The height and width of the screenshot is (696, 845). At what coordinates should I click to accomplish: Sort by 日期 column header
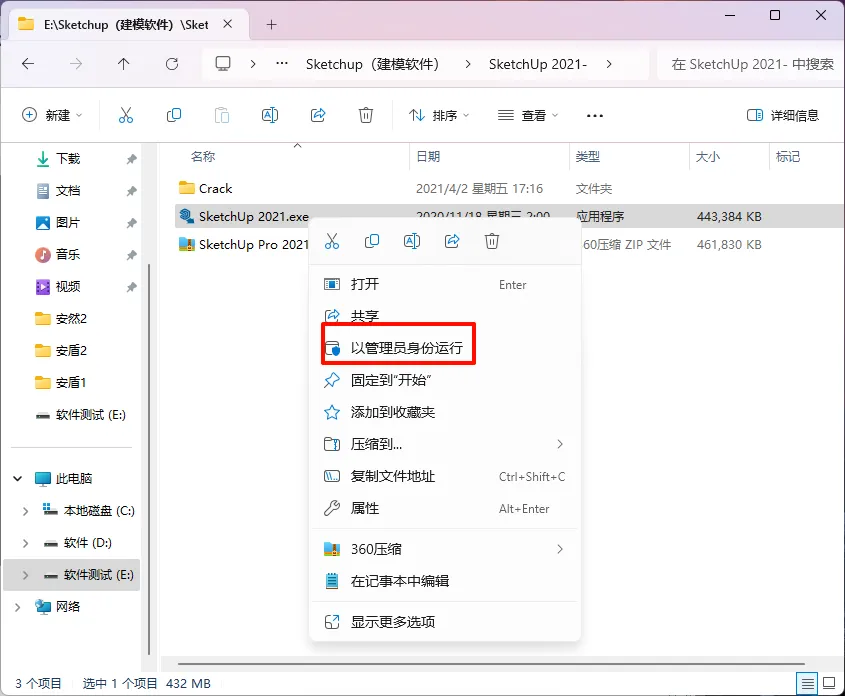click(428, 157)
